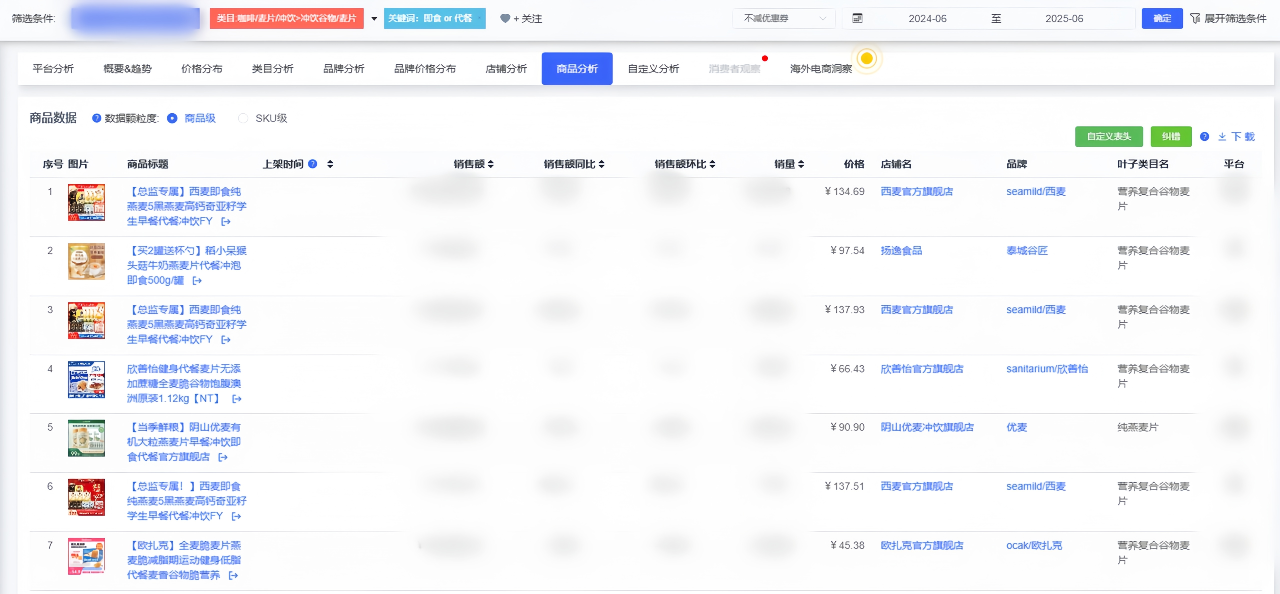
Task: Select 商品级 data granularity radio
Action: coord(173,118)
